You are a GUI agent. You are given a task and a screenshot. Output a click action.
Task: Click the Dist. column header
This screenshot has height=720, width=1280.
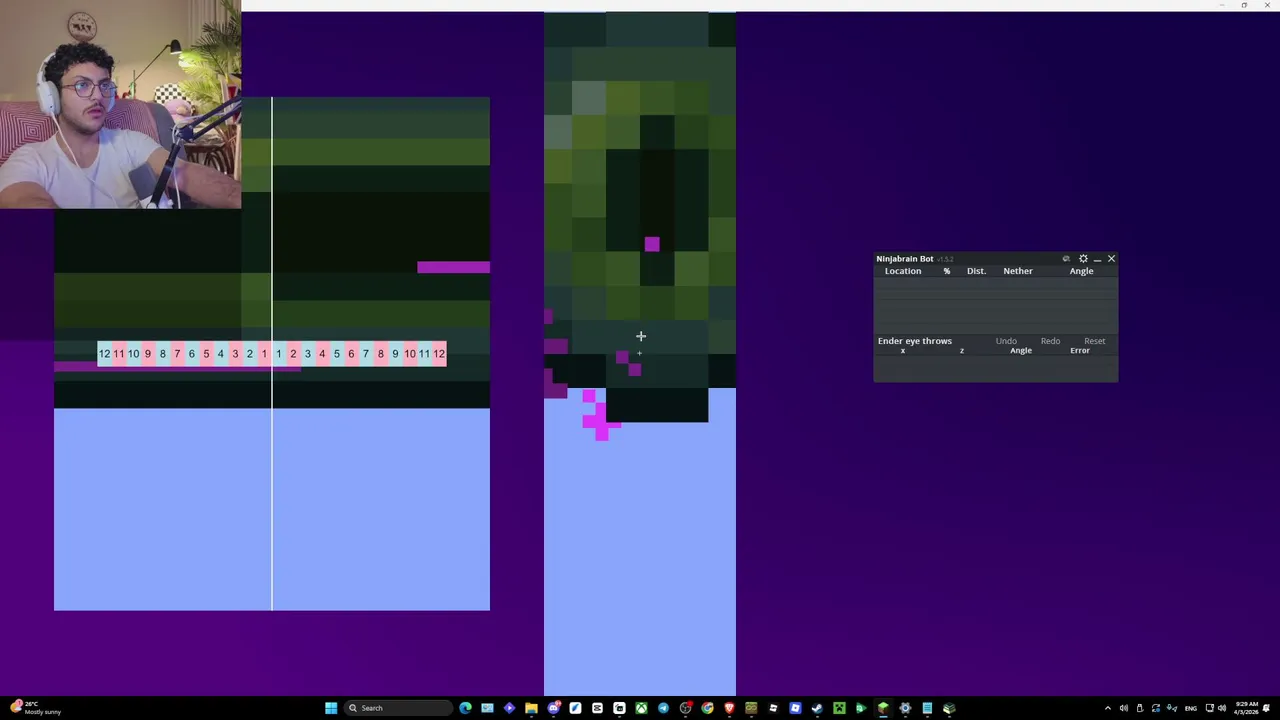point(976,271)
